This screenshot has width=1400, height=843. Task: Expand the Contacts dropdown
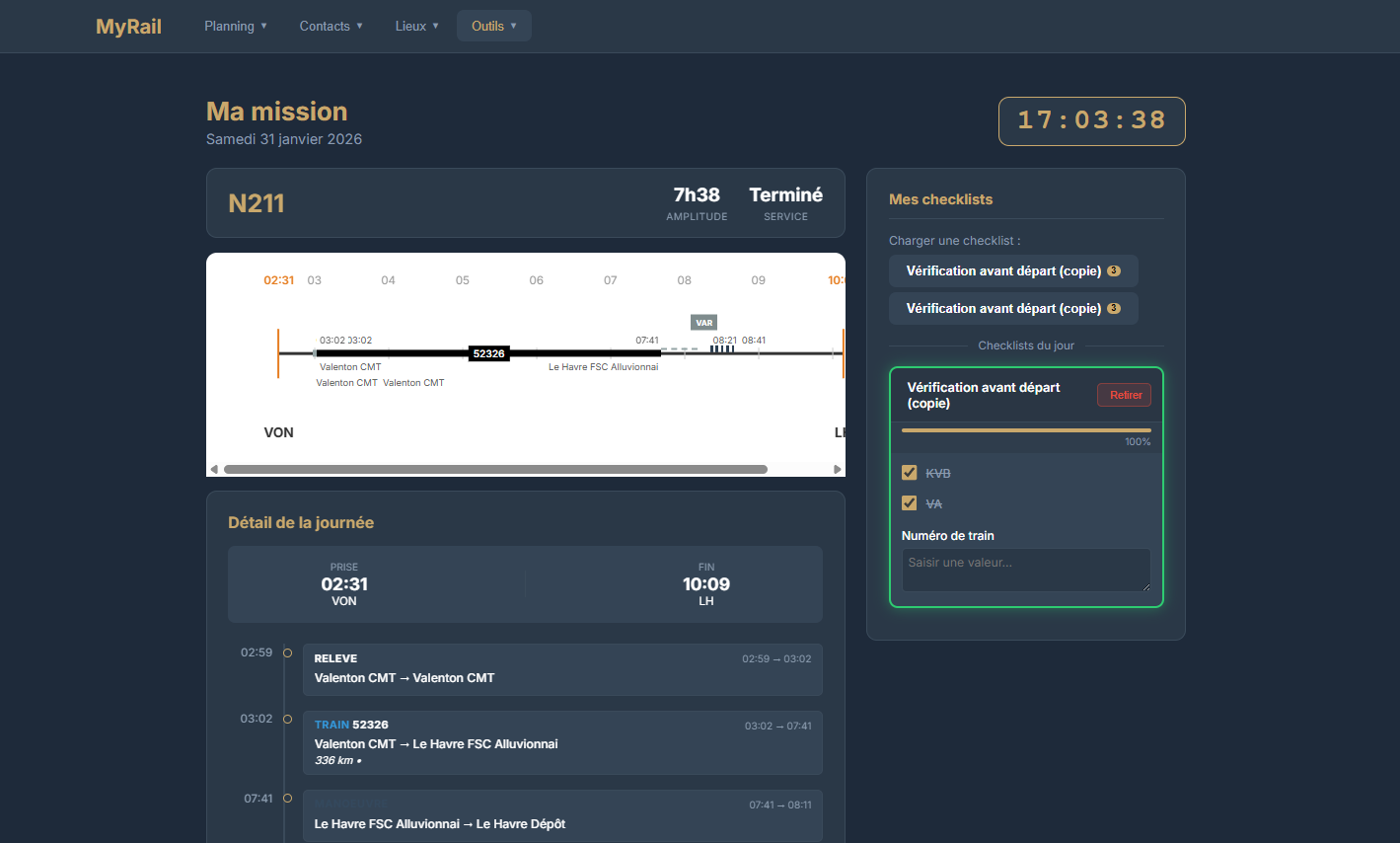pos(331,27)
